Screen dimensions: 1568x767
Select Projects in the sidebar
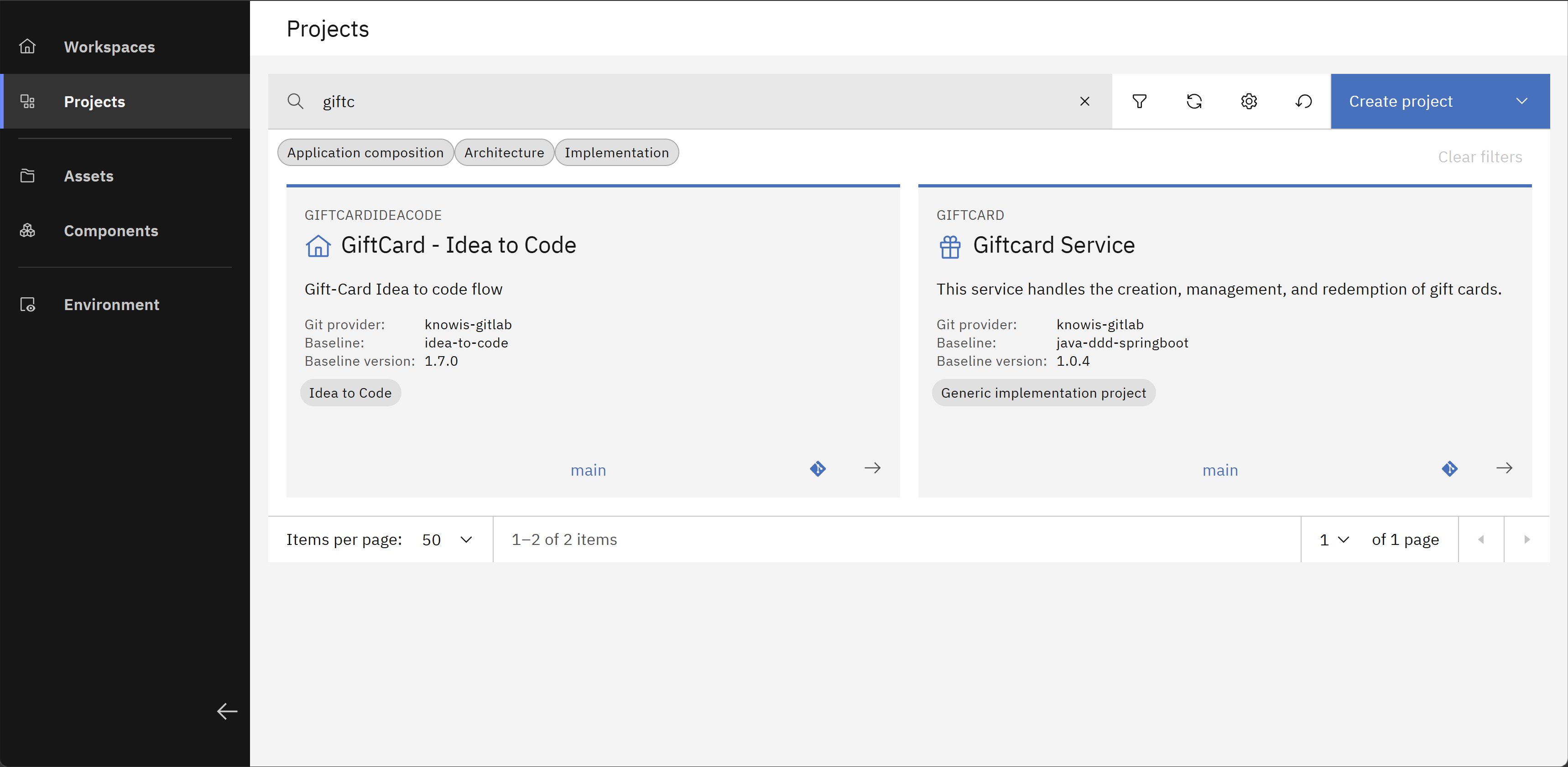point(125,102)
